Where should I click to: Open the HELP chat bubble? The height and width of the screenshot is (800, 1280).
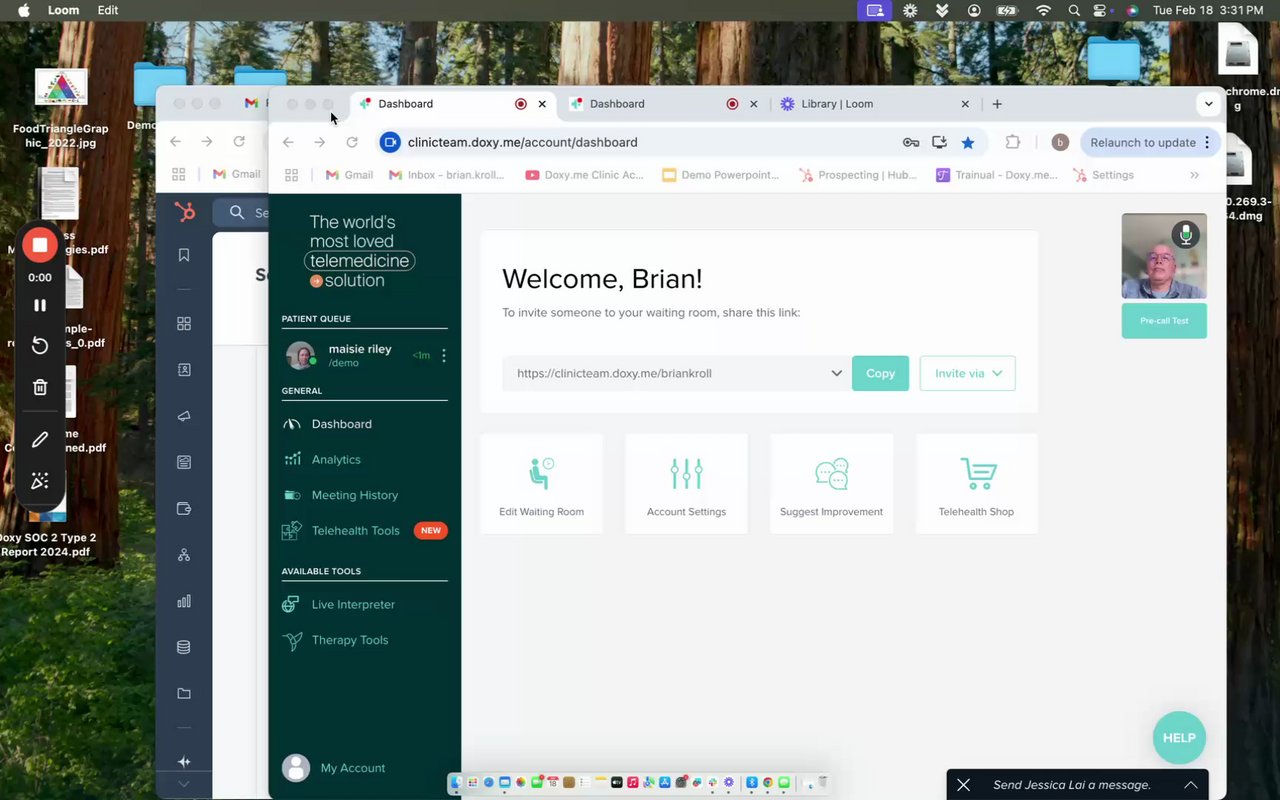(1179, 738)
